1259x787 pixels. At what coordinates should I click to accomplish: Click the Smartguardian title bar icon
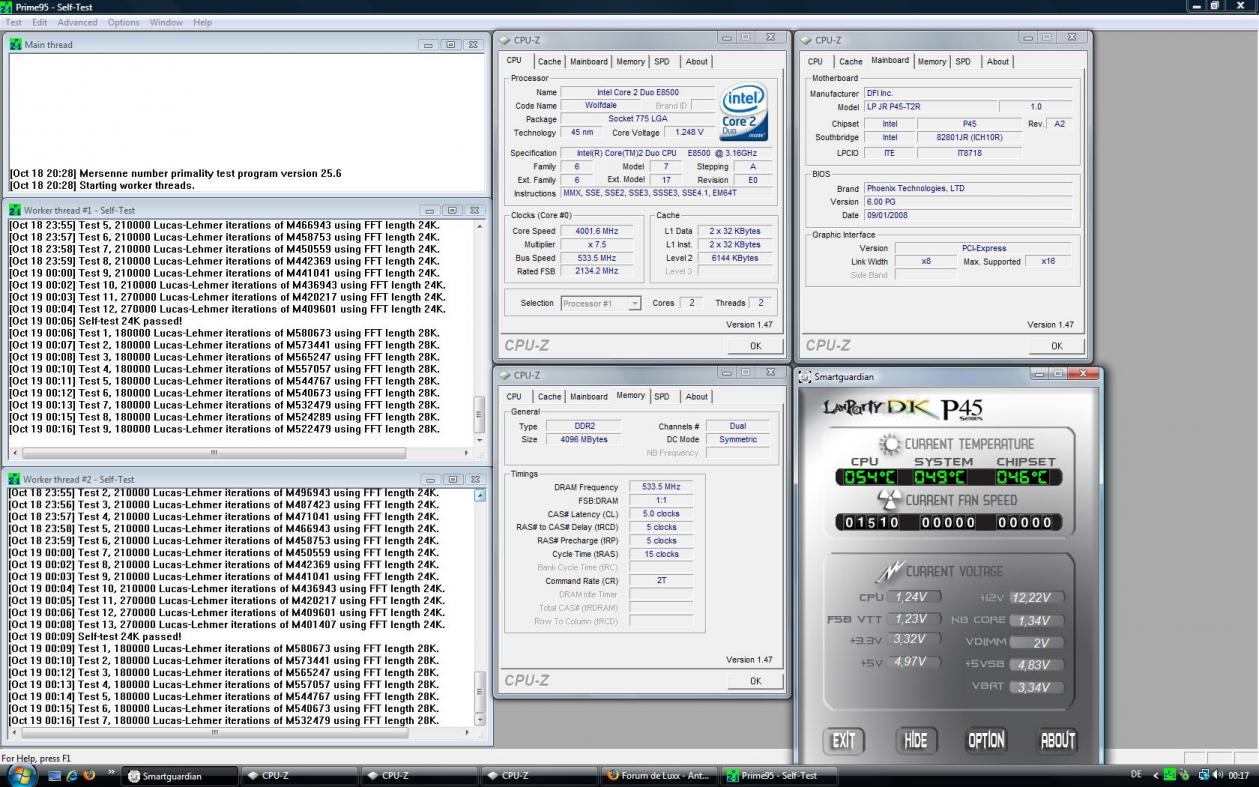pyautogui.click(x=805, y=377)
